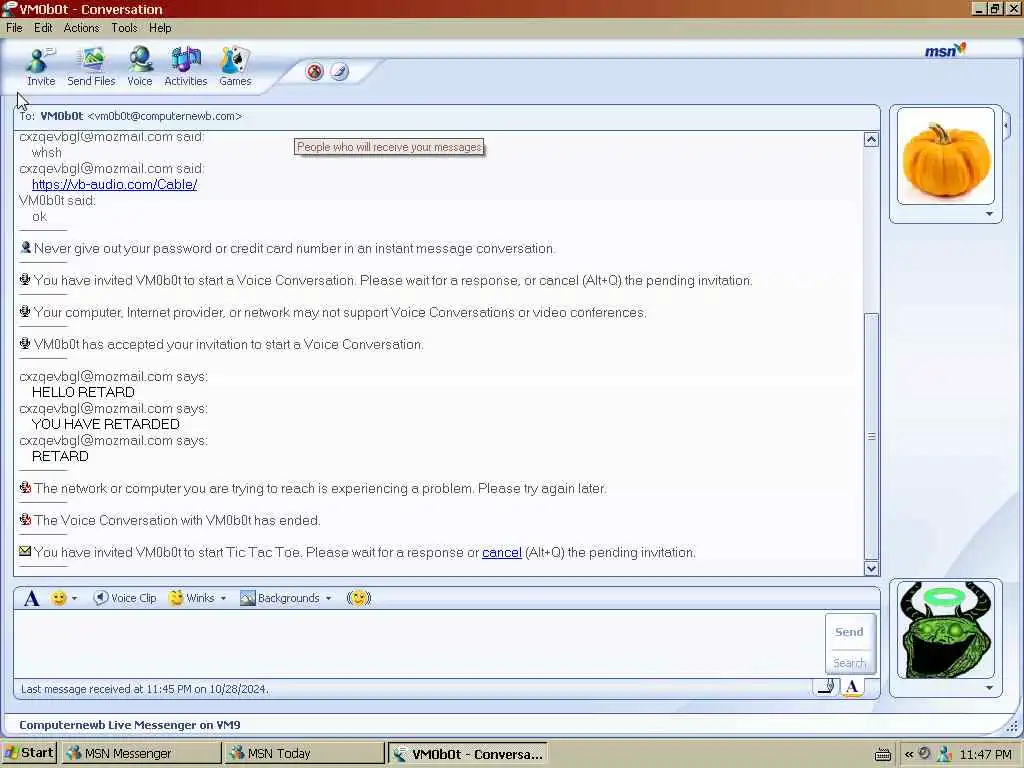Click 'VM0b0t has accepted your invitation' line
Viewport: 1024px width, 768px height.
click(229, 345)
